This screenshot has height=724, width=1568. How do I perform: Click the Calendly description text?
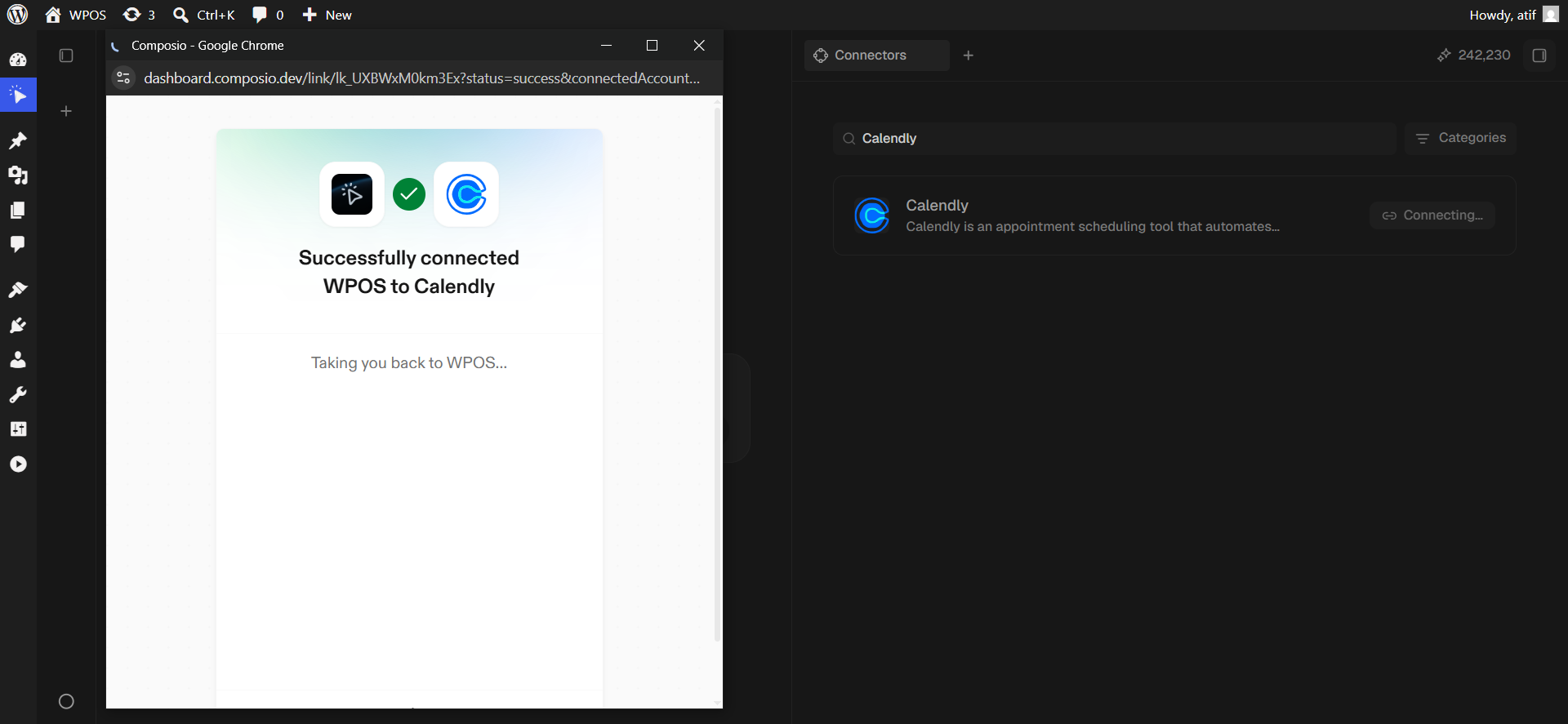point(1093,227)
